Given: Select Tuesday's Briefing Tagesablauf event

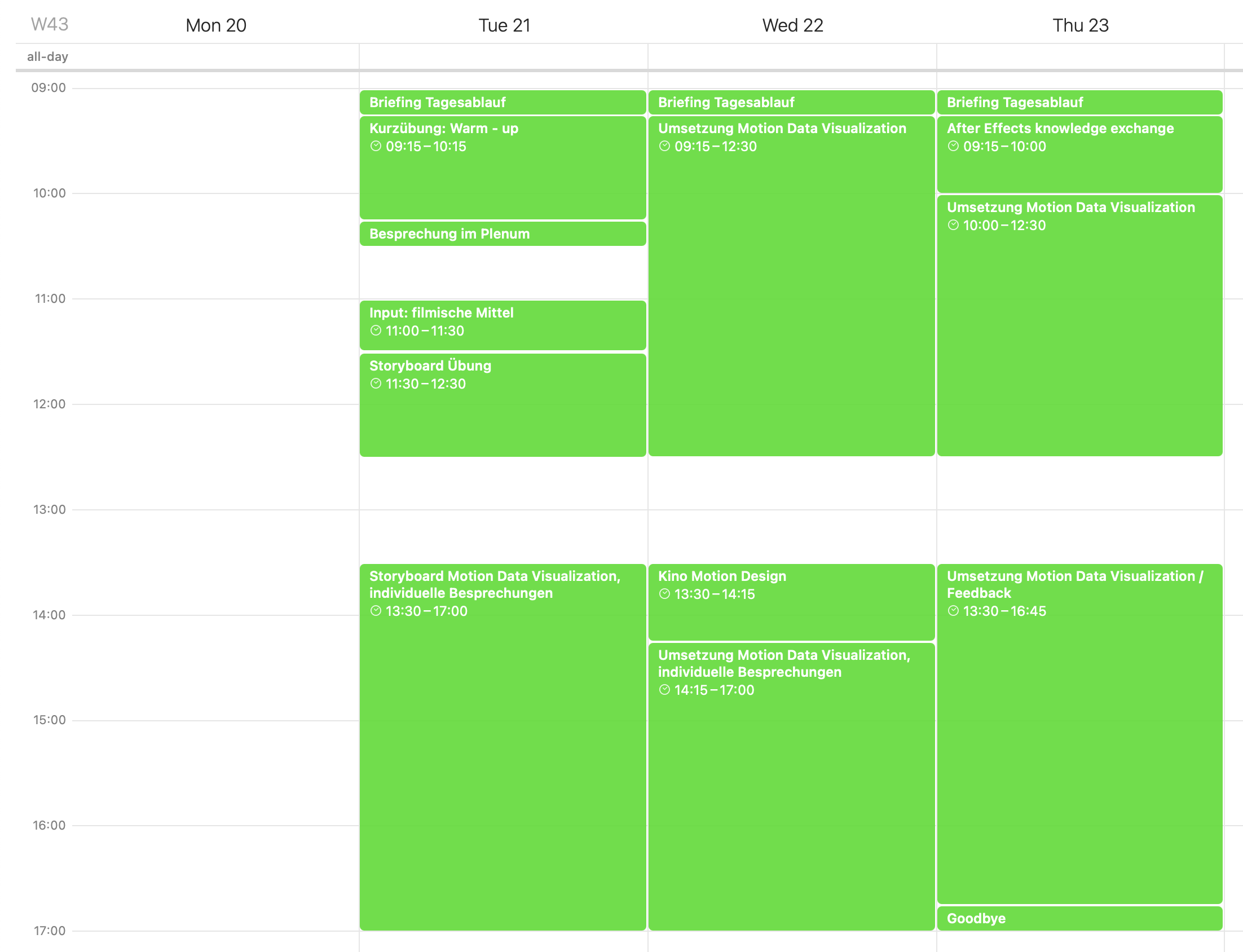Looking at the screenshot, I should [503, 103].
